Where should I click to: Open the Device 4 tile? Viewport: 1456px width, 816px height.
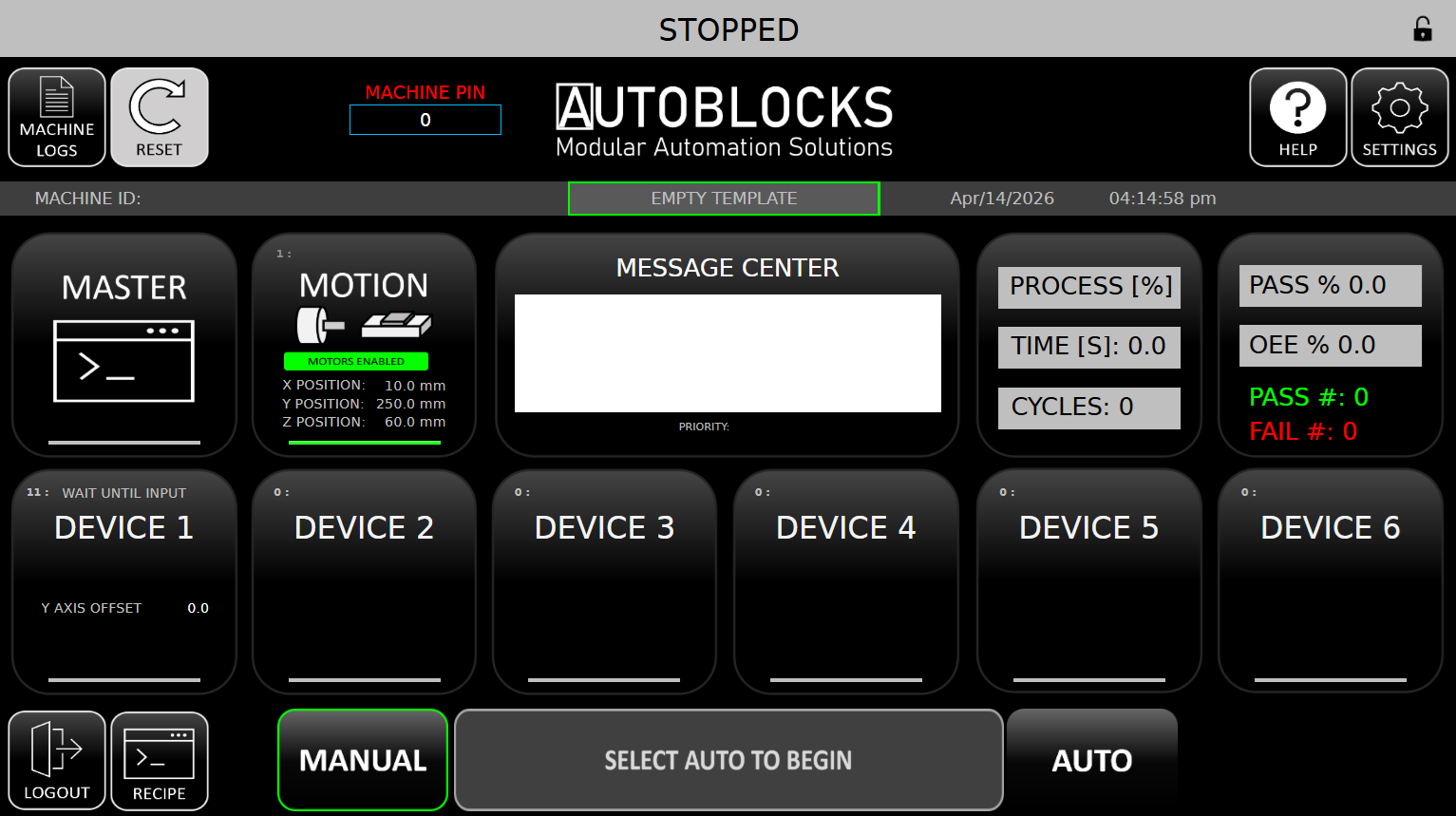(846, 581)
